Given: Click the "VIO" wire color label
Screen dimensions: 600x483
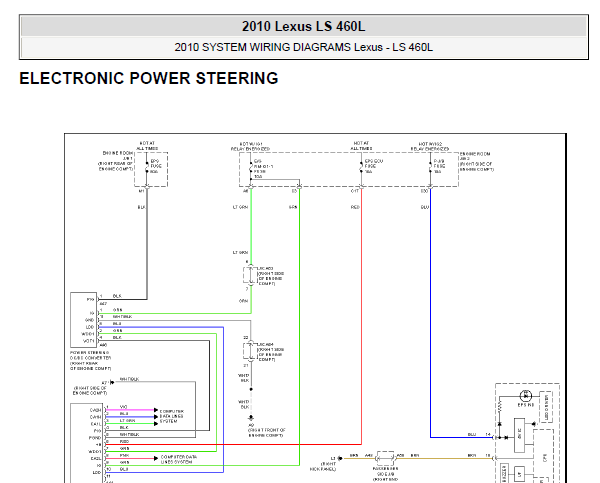Looking at the screenshot, I should [123, 407].
